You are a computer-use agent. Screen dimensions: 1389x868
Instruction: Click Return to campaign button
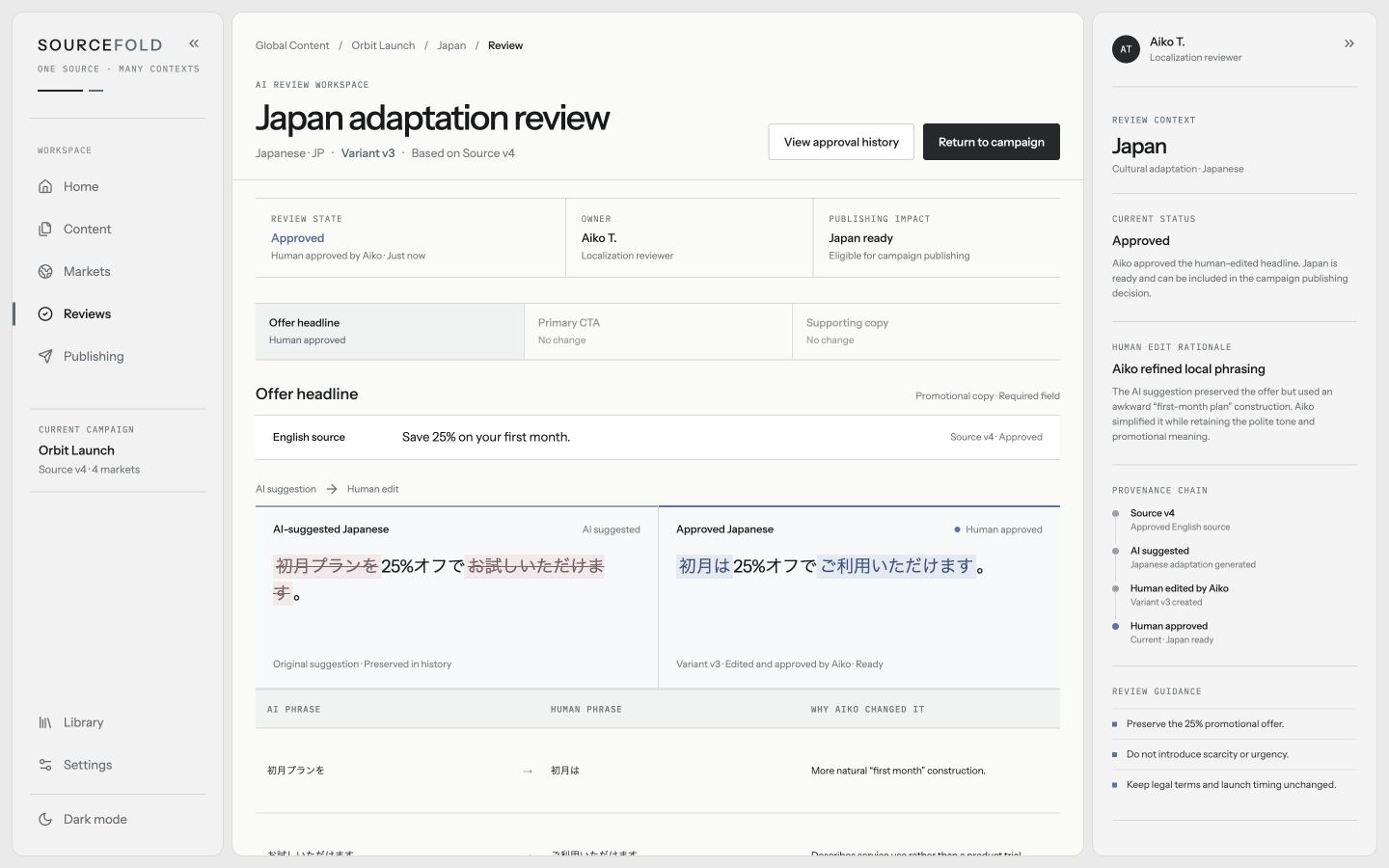[x=992, y=142]
